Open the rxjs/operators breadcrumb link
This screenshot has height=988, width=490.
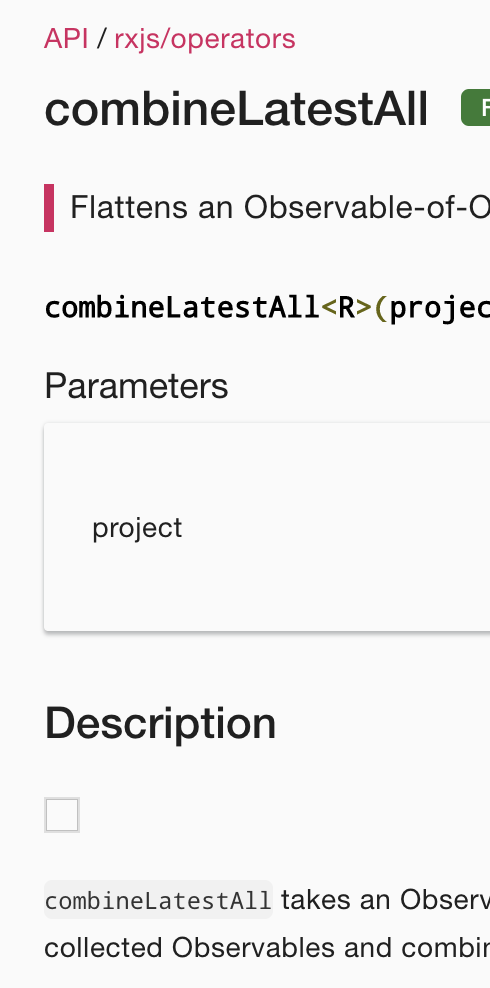tap(205, 39)
